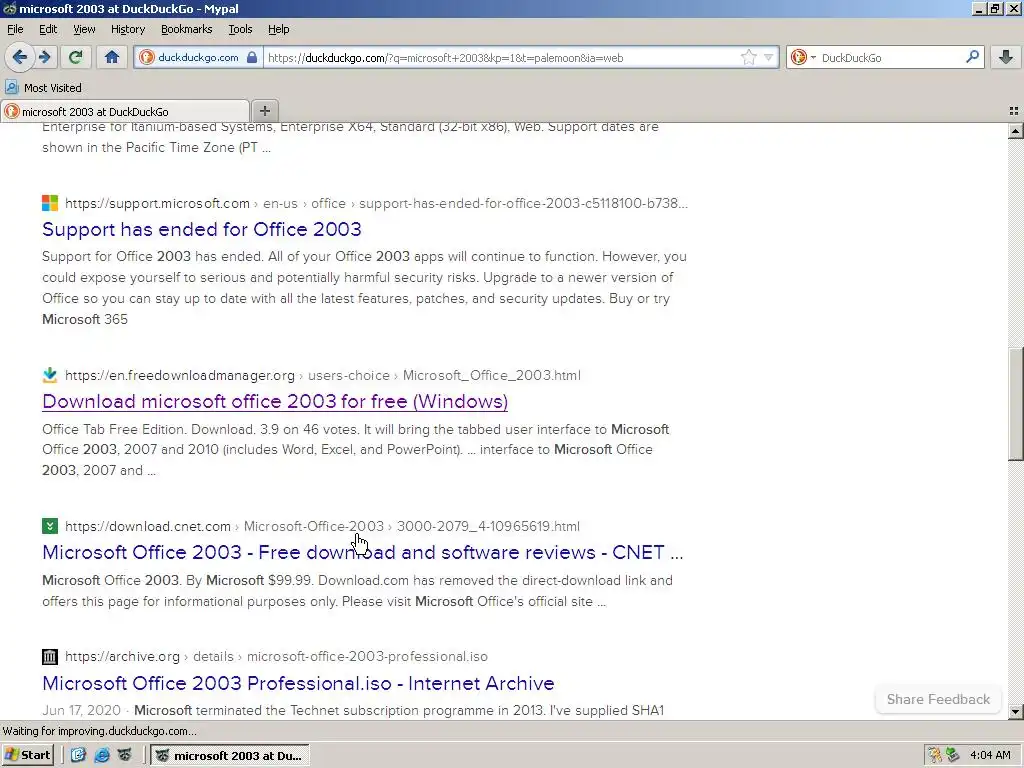Click the Mypal title bar raccoon icon

point(9,8)
